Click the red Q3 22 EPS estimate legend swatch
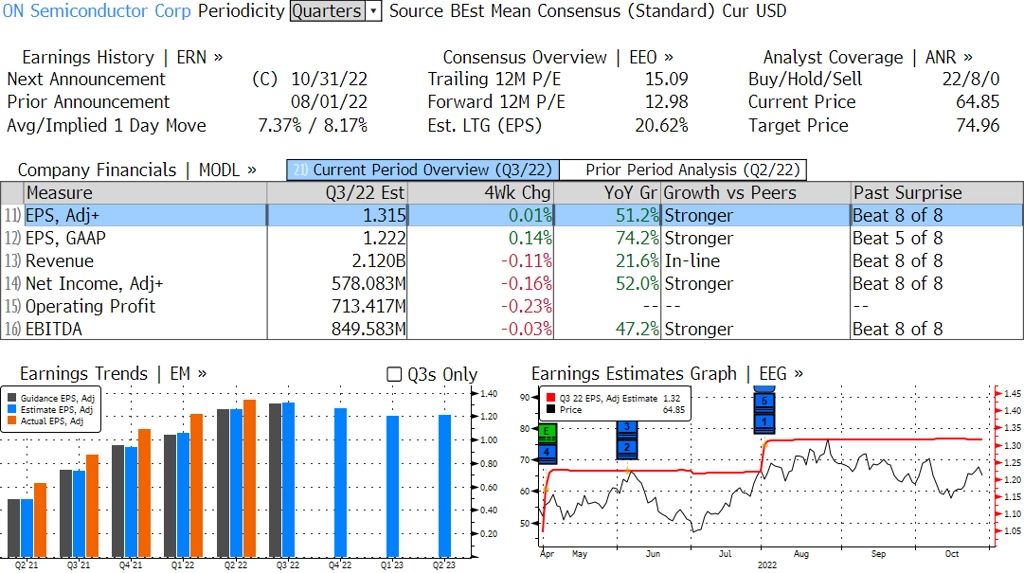 [x=551, y=398]
